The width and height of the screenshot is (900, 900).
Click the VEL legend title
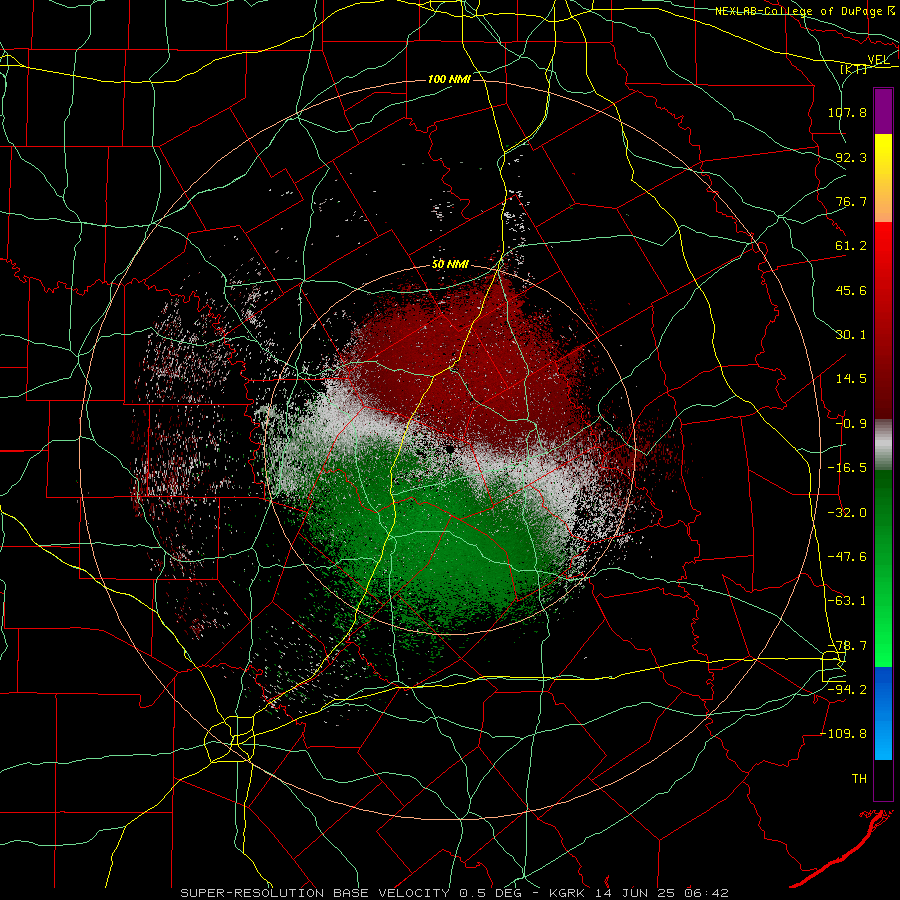pos(878,60)
